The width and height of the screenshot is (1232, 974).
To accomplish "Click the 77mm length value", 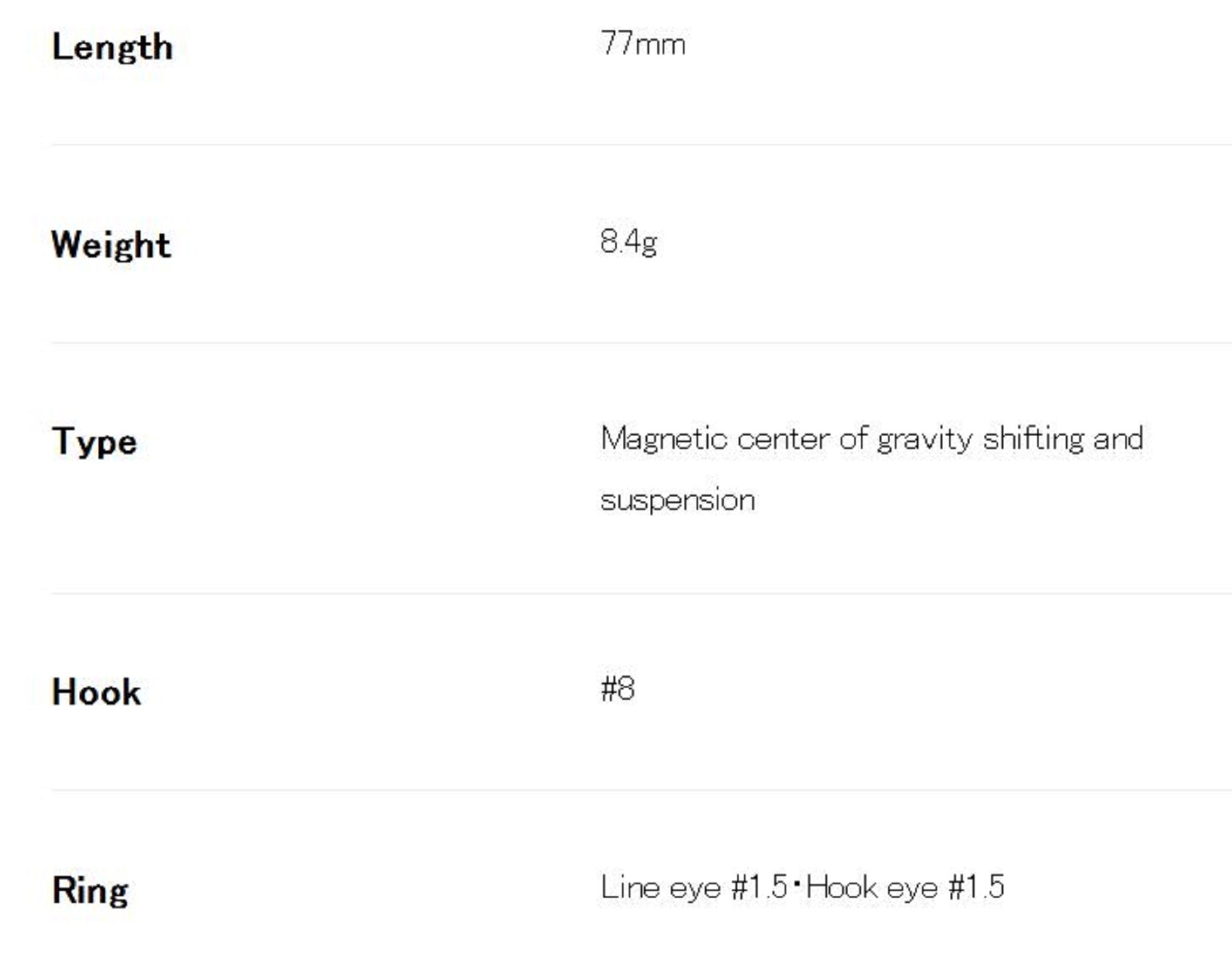I will (642, 44).
